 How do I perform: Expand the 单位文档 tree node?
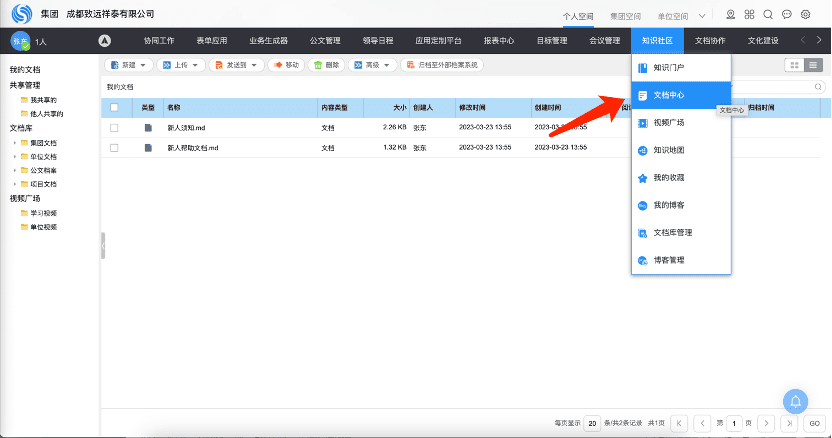click(x=14, y=157)
